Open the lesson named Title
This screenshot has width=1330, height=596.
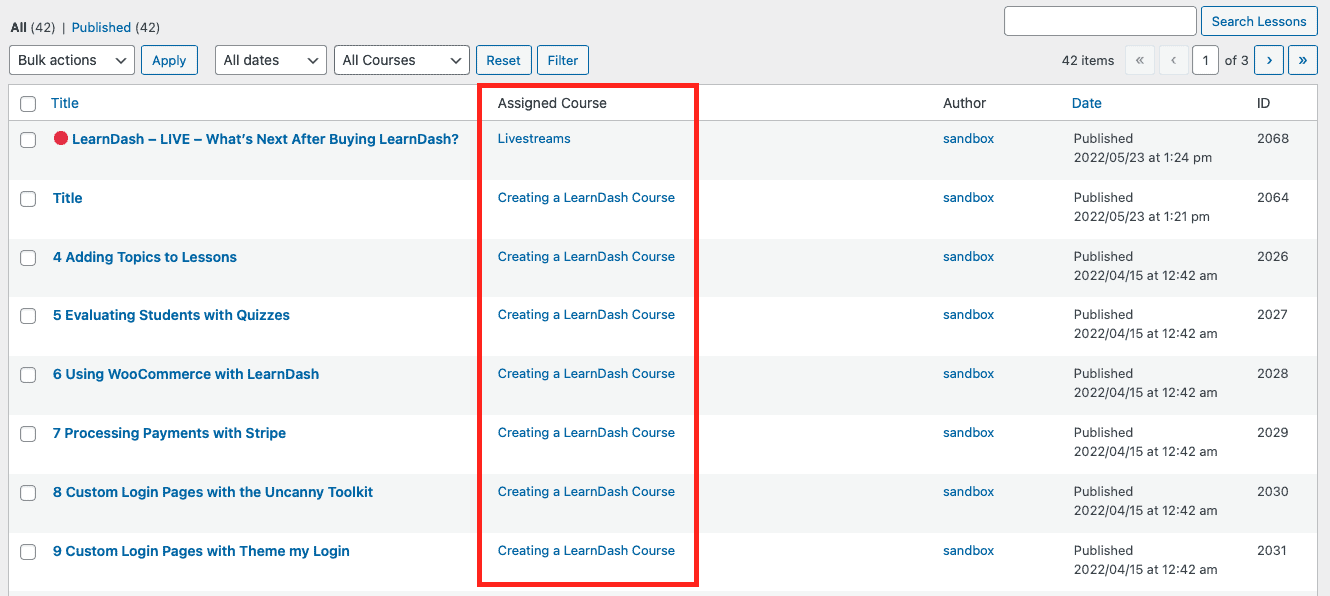point(68,198)
